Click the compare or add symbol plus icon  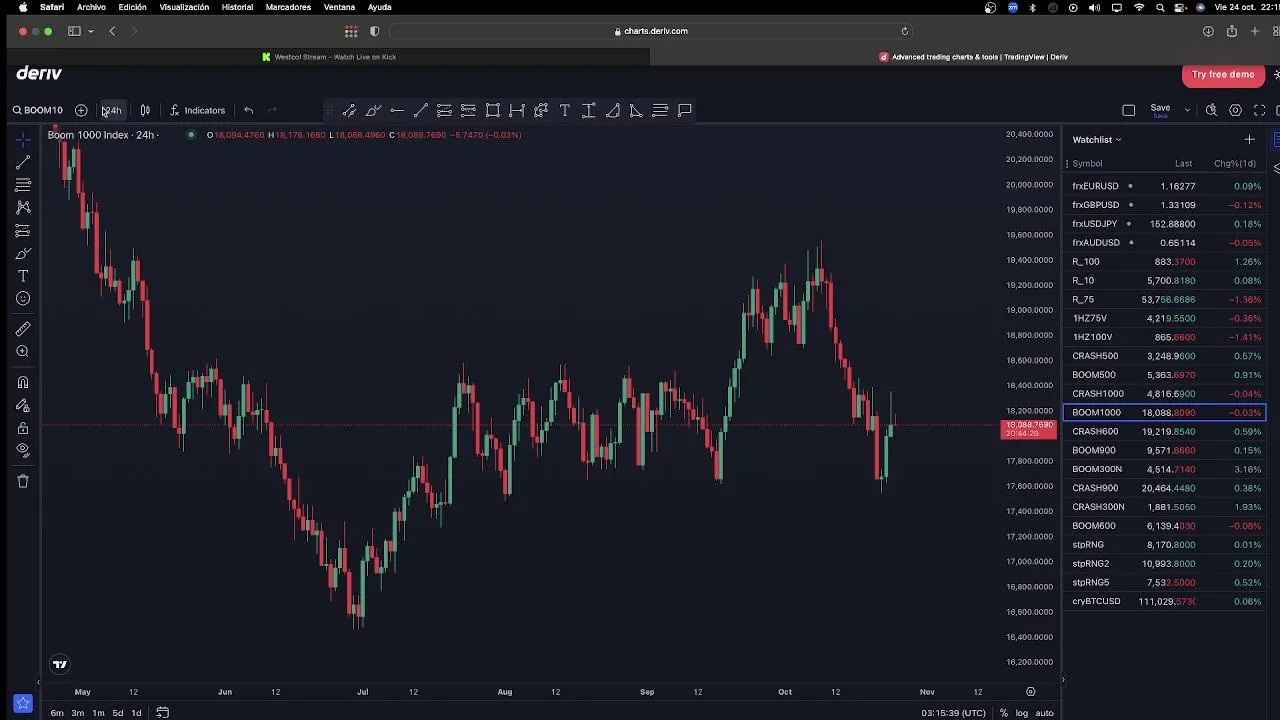(81, 110)
